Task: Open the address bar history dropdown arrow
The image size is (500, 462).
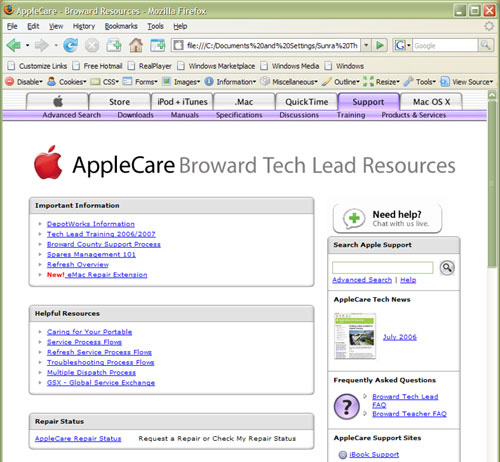Action: [366, 45]
